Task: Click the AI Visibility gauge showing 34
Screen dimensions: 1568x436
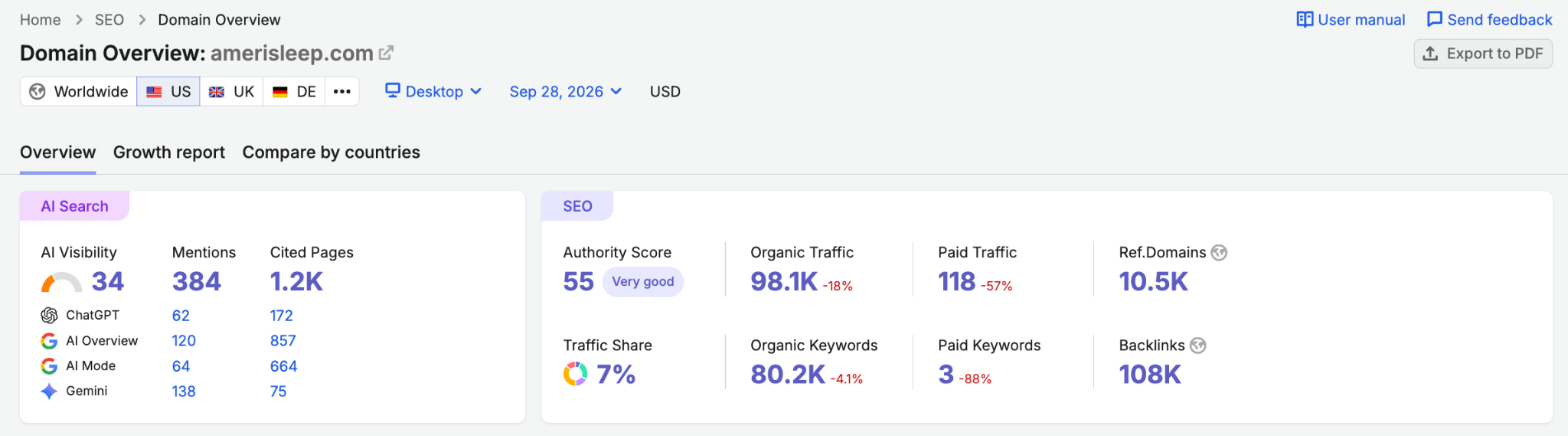Action: pos(61,283)
